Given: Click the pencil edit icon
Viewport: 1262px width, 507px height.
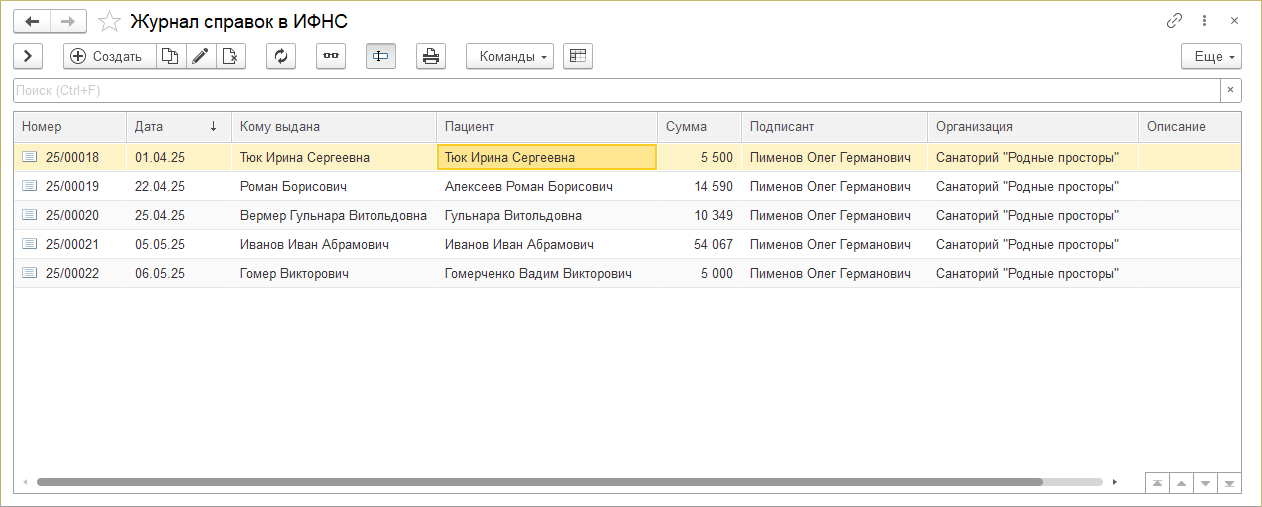Looking at the screenshot, I should [200, 57].
